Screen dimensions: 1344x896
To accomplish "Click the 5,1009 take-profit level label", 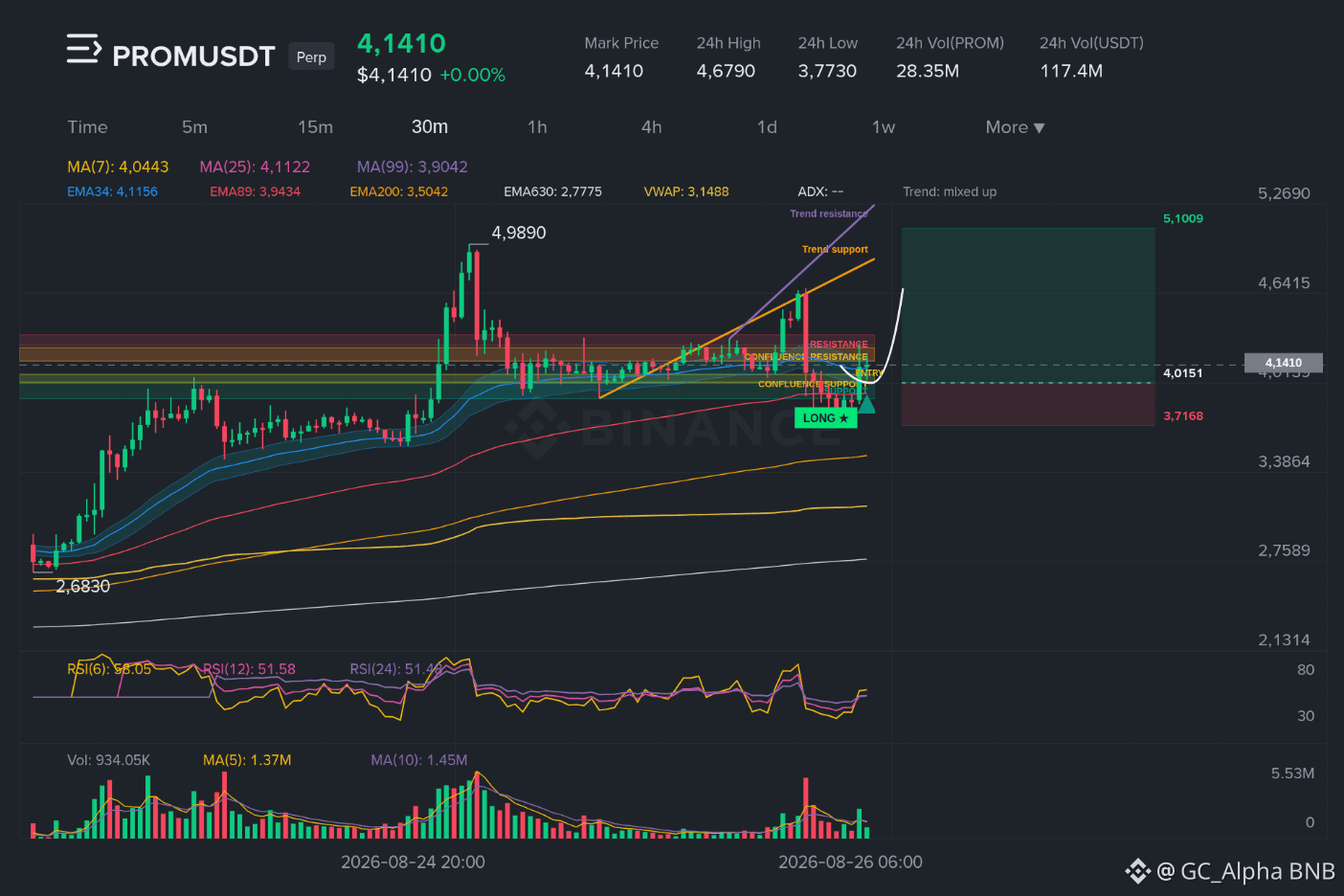I will click(1183, 218).
